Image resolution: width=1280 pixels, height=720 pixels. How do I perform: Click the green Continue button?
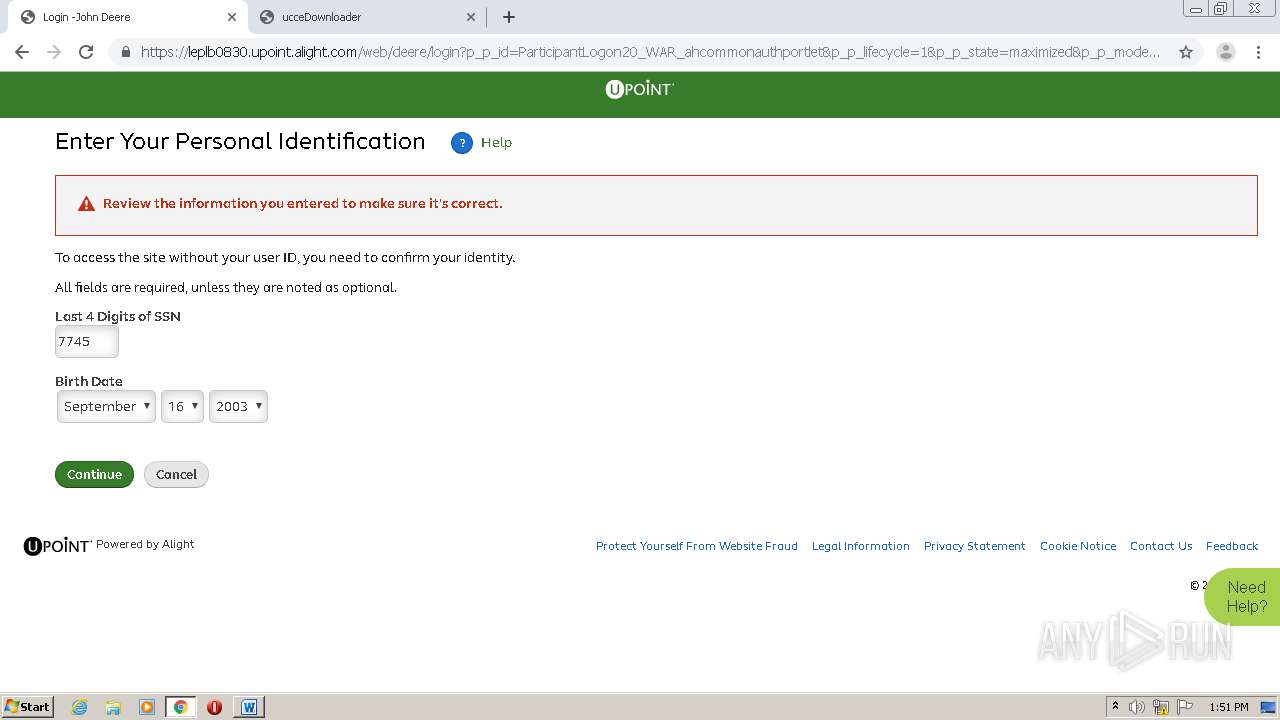tap(94, 475)
